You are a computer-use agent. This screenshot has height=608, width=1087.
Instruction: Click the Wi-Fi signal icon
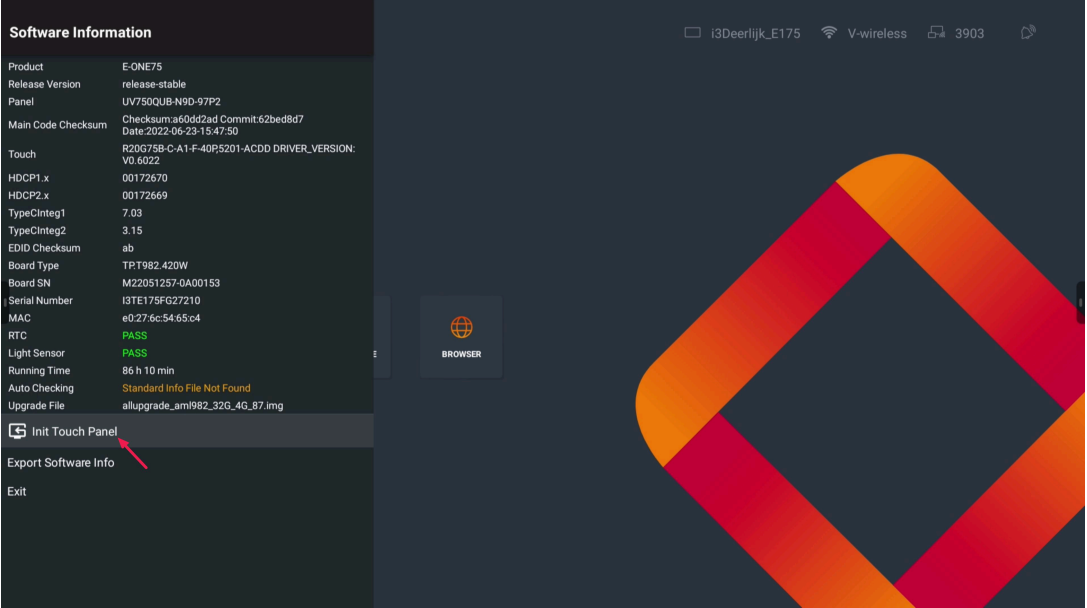pyautogui.click(x=829, y=33)
